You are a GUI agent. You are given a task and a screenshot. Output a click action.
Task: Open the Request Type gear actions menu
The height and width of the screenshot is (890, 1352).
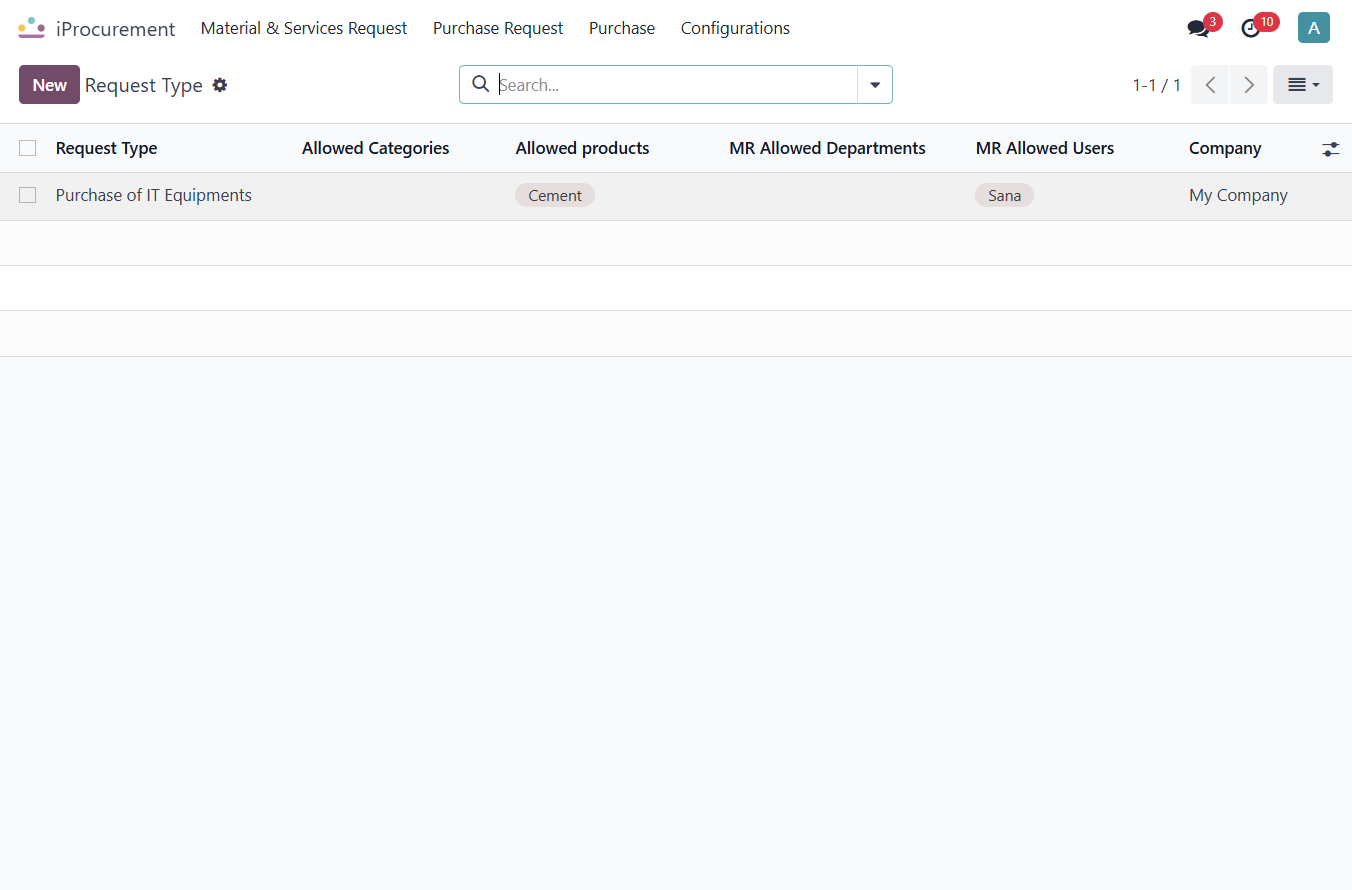coord(220,85)
